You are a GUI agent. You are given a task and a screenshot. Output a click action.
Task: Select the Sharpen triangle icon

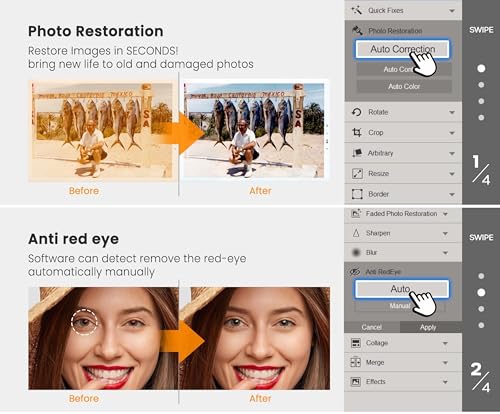[356, 233]
